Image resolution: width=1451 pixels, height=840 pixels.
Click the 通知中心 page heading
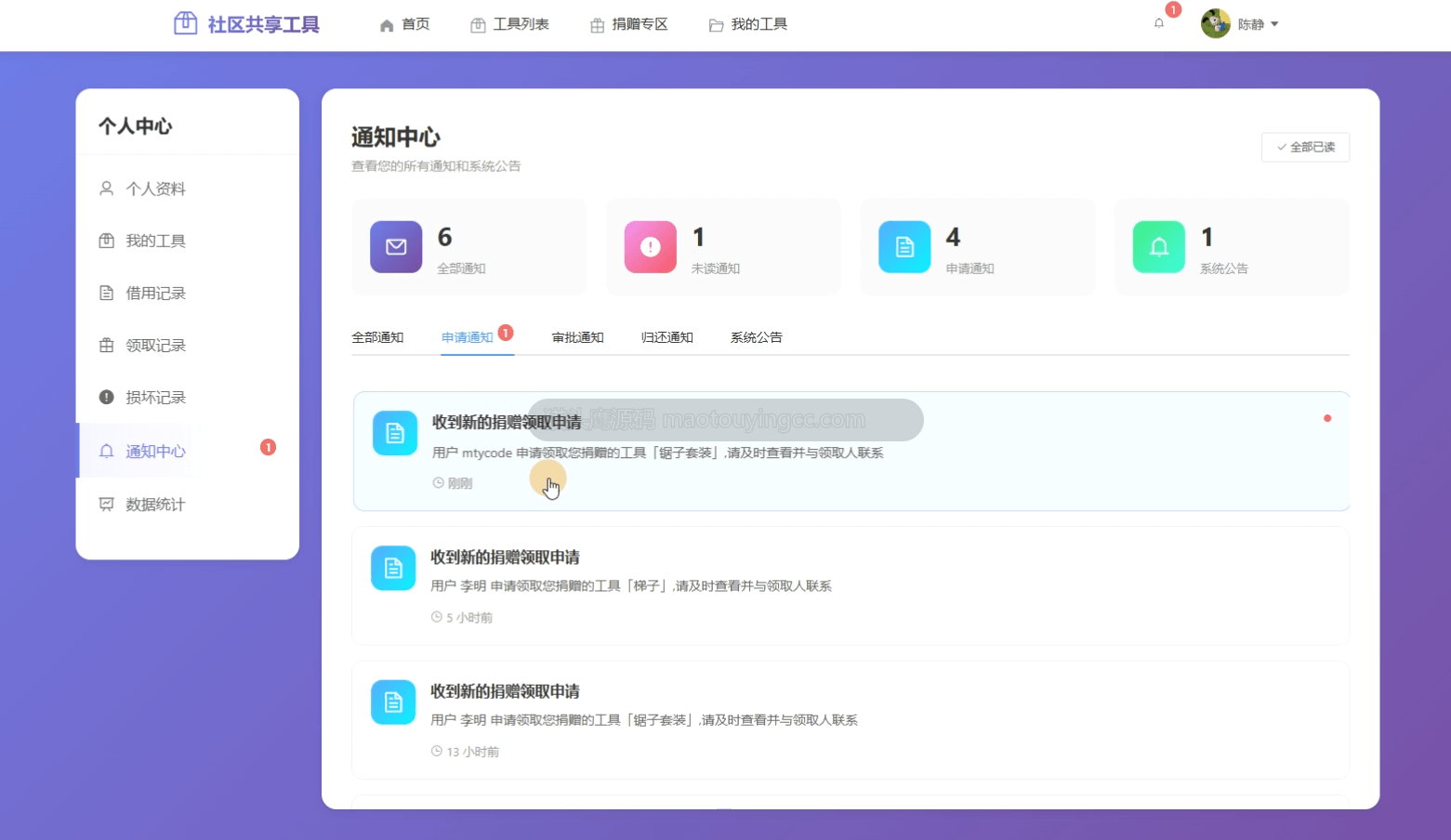[x=396, y=138]
